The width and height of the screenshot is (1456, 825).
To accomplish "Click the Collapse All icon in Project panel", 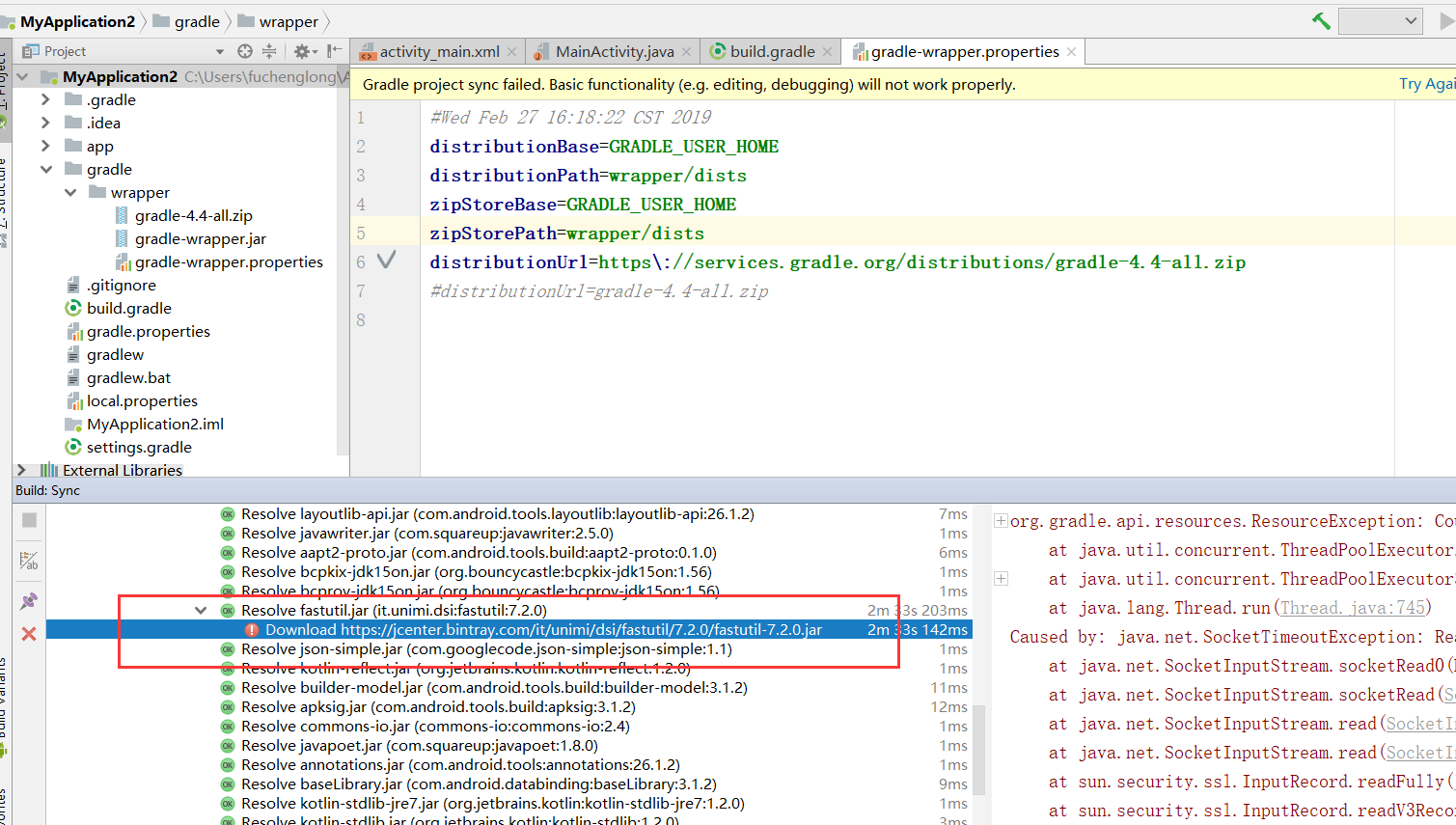I will pyautogui.click(x=269, y=51).
